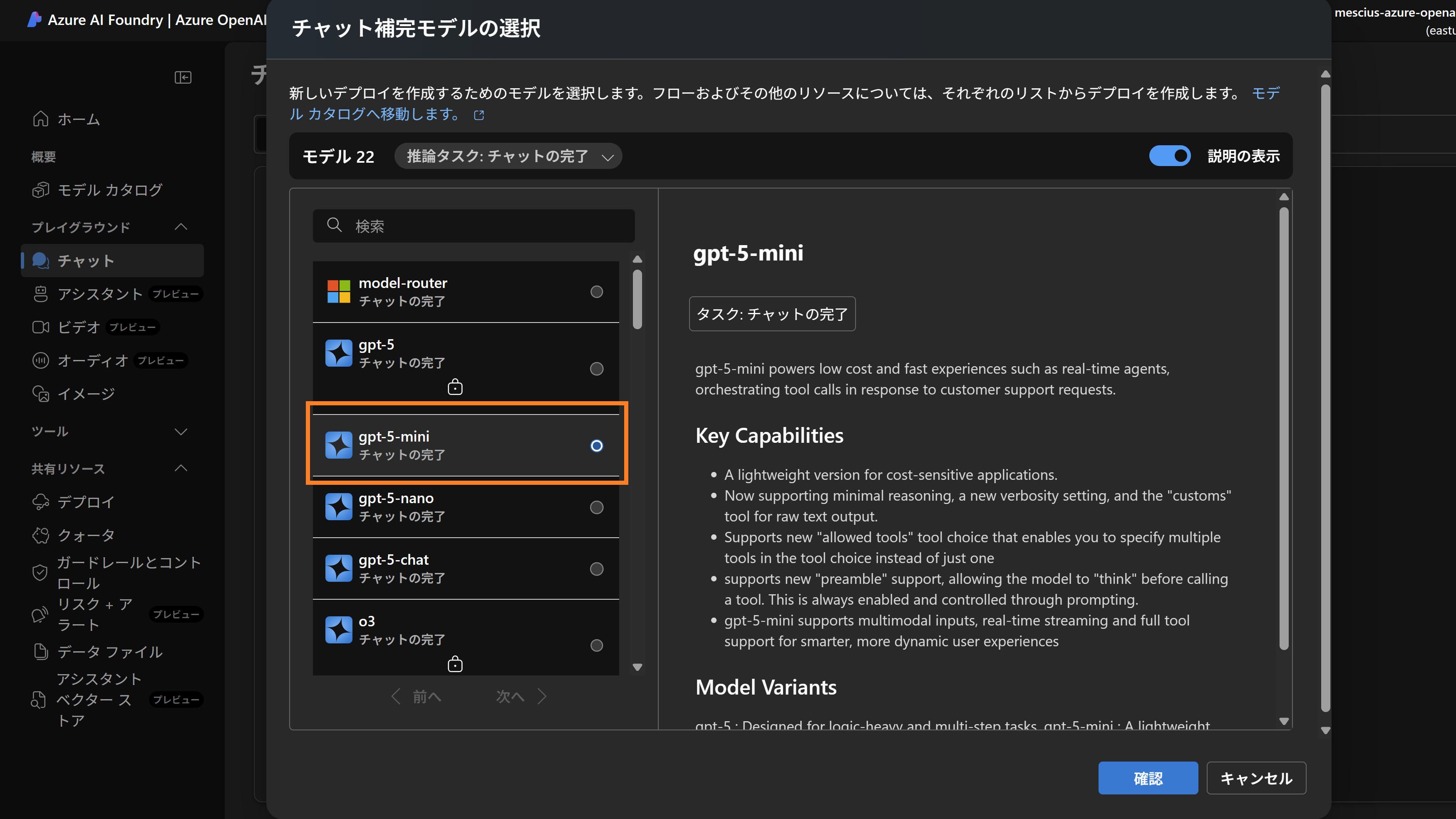Open クォータ in the sidebar
Screen dimensions: 1456x819
click(112, 535)
